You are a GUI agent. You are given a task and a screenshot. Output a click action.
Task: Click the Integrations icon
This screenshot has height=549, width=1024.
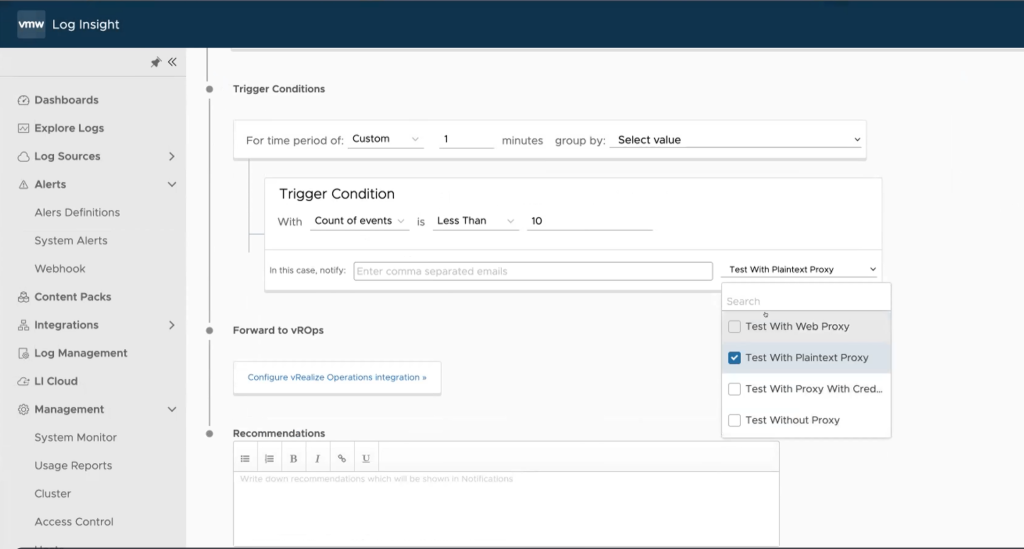(x=24, y=325)
